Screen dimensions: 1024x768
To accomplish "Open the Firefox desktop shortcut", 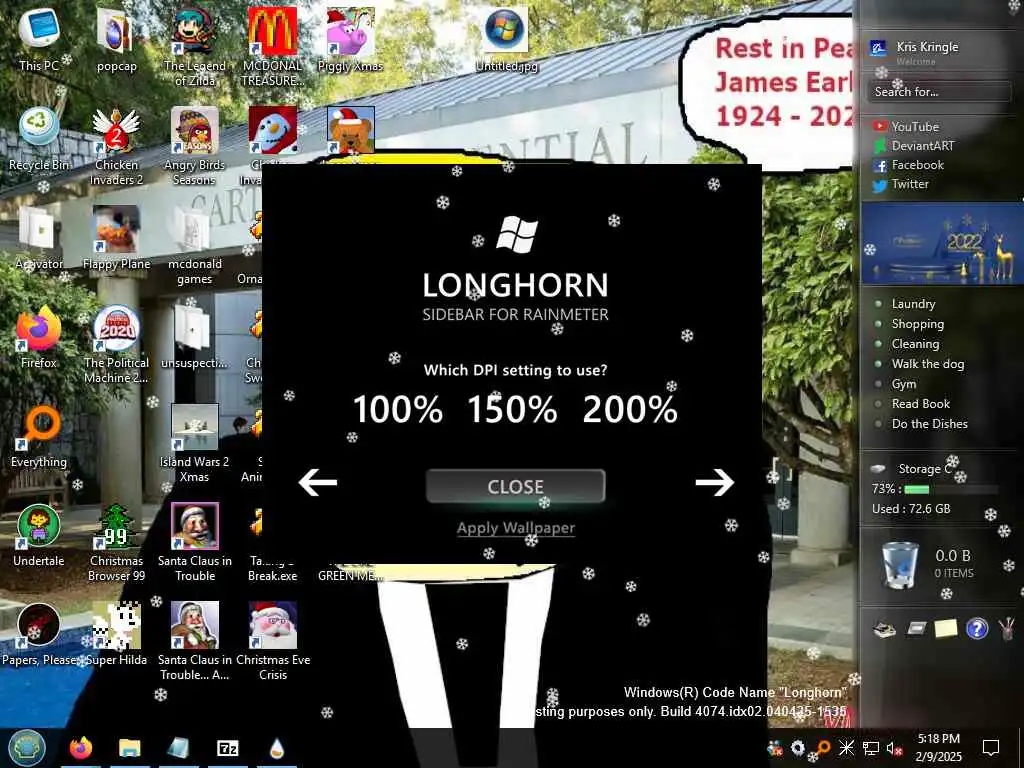I will [39, 337].
